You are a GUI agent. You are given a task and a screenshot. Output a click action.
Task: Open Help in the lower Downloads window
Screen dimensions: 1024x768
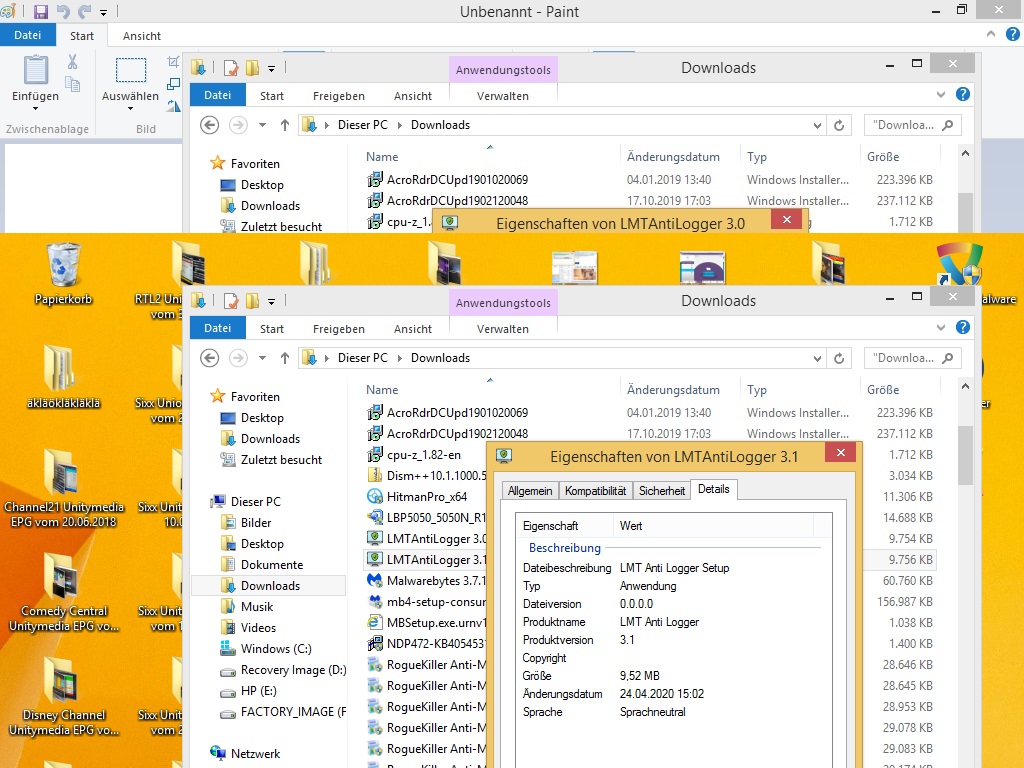click(x=963, y=327)
